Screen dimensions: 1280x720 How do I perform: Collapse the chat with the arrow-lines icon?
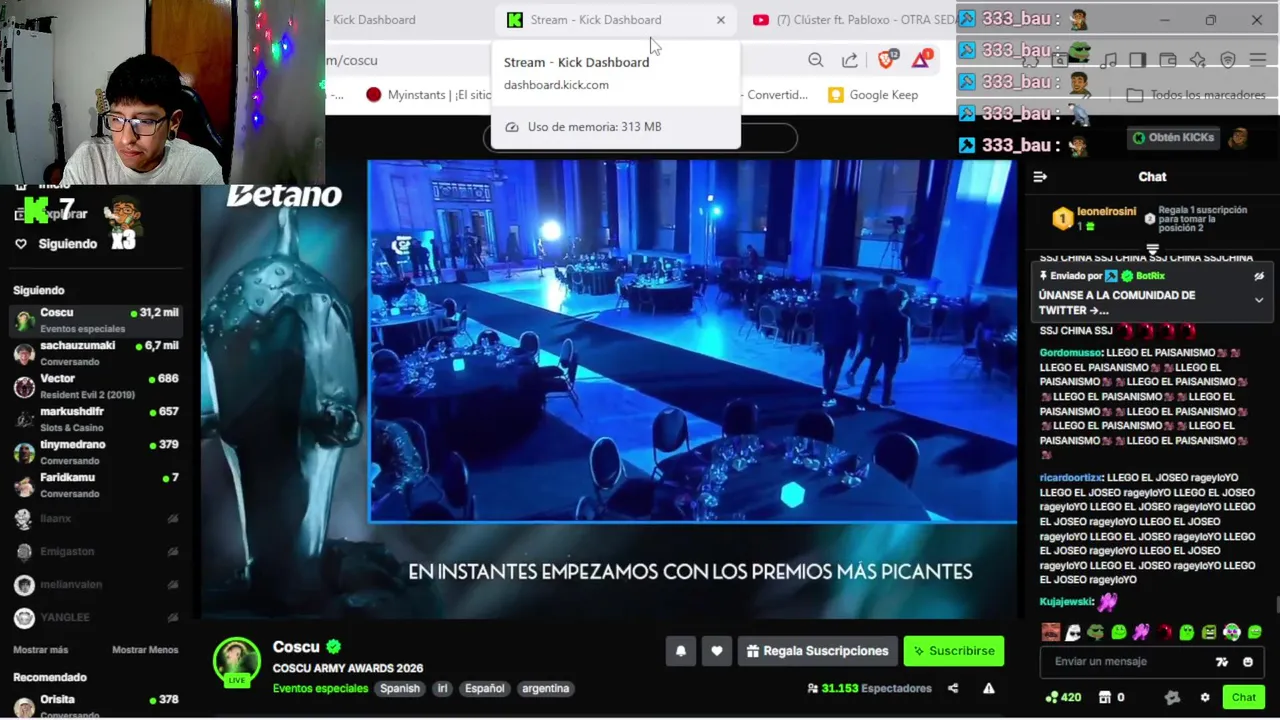pos(1040,177)
